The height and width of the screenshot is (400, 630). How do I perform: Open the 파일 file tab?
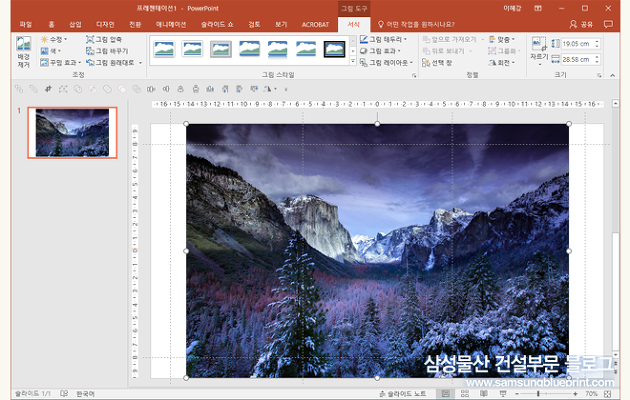[25, 24]
